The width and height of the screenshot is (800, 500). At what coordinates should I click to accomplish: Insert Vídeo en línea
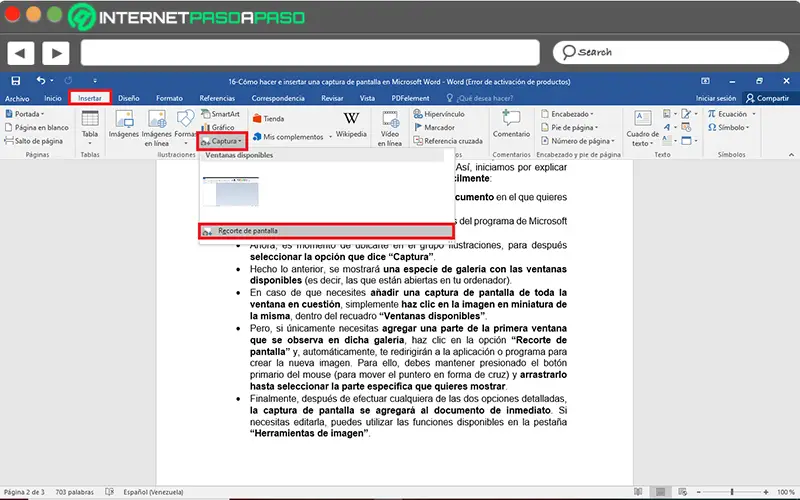pos(390,128)
